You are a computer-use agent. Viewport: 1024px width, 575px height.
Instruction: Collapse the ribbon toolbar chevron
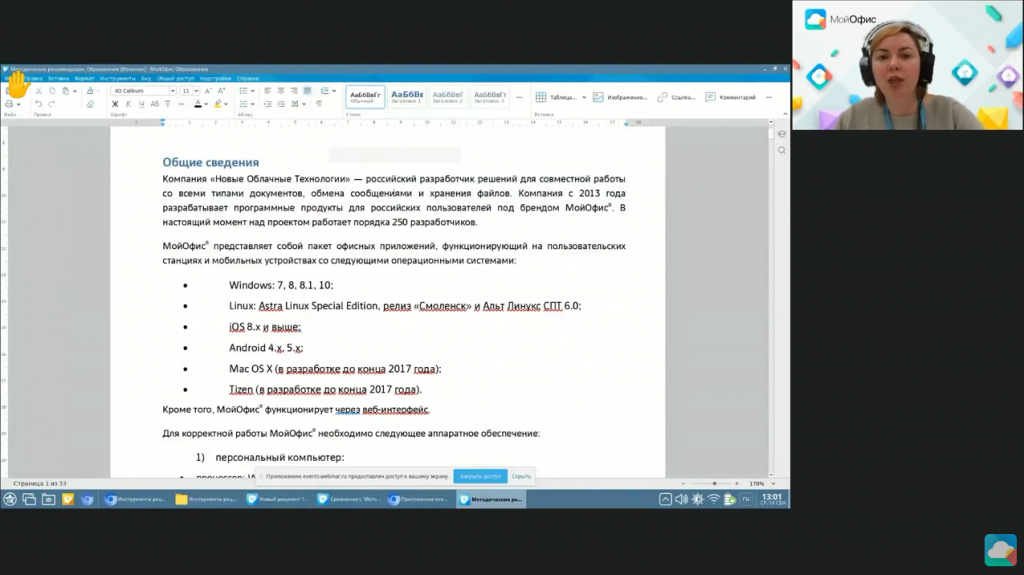[785, 114]
